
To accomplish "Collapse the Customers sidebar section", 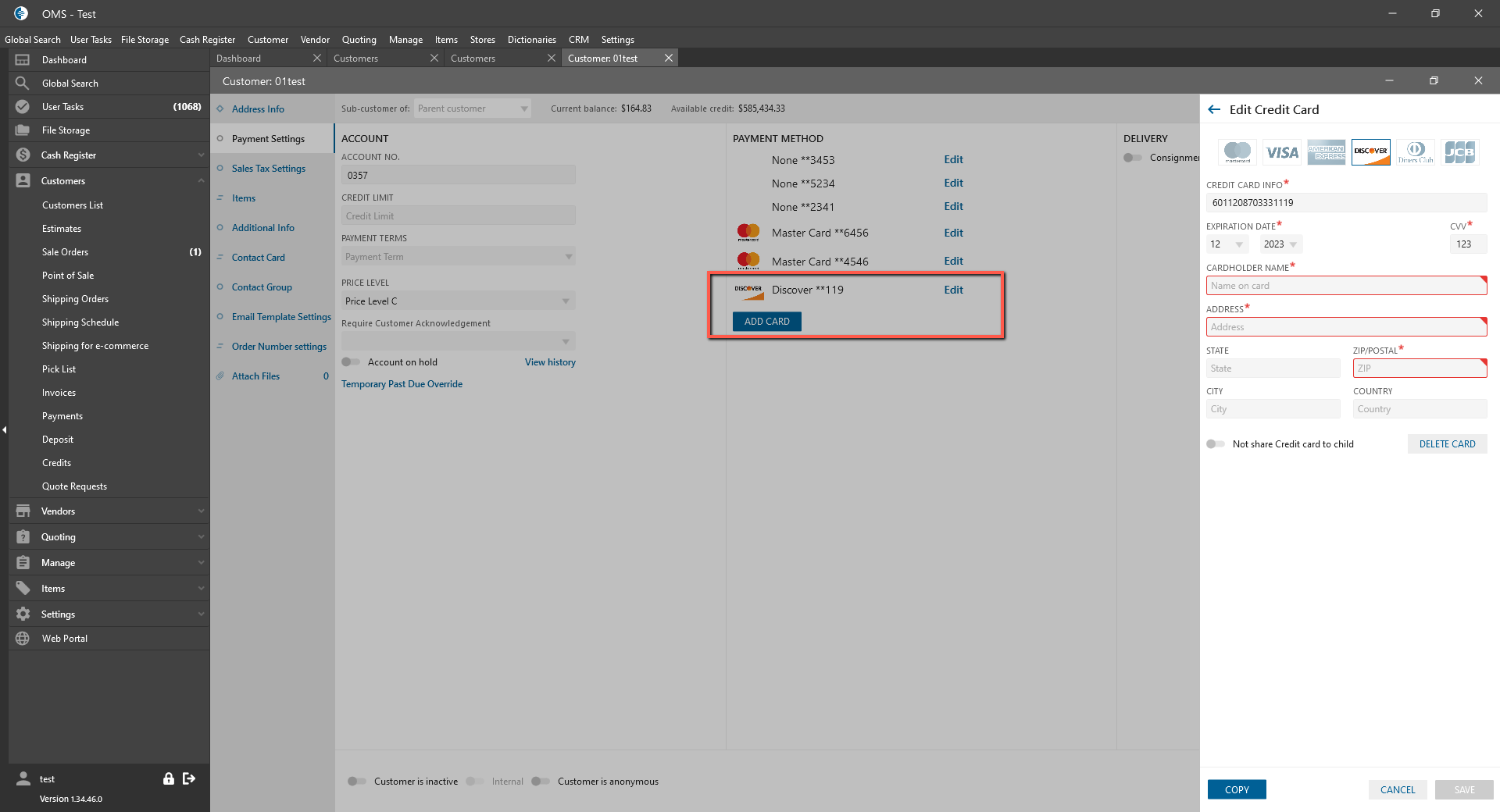I will (201, 181).
